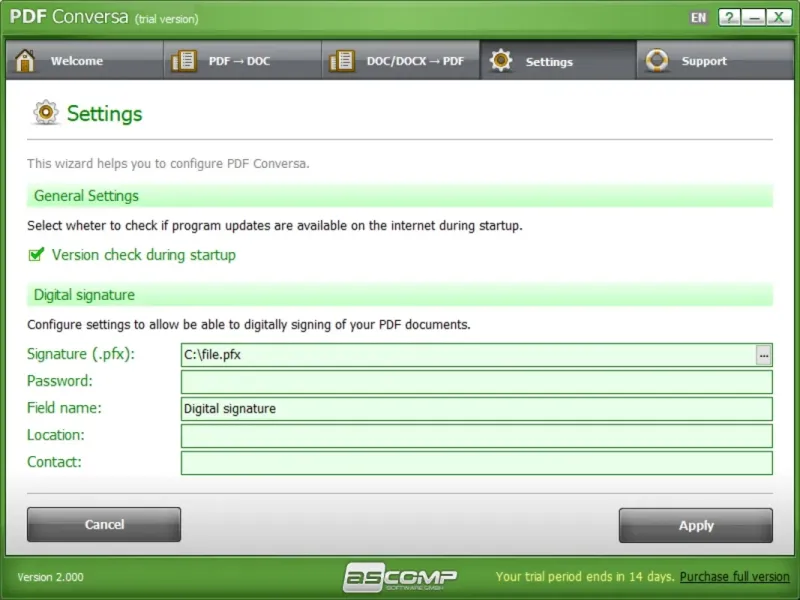Click the 'Field name:' label
Image resolution: width=800 pixels, height=600 pixels.
coord(64,408)
